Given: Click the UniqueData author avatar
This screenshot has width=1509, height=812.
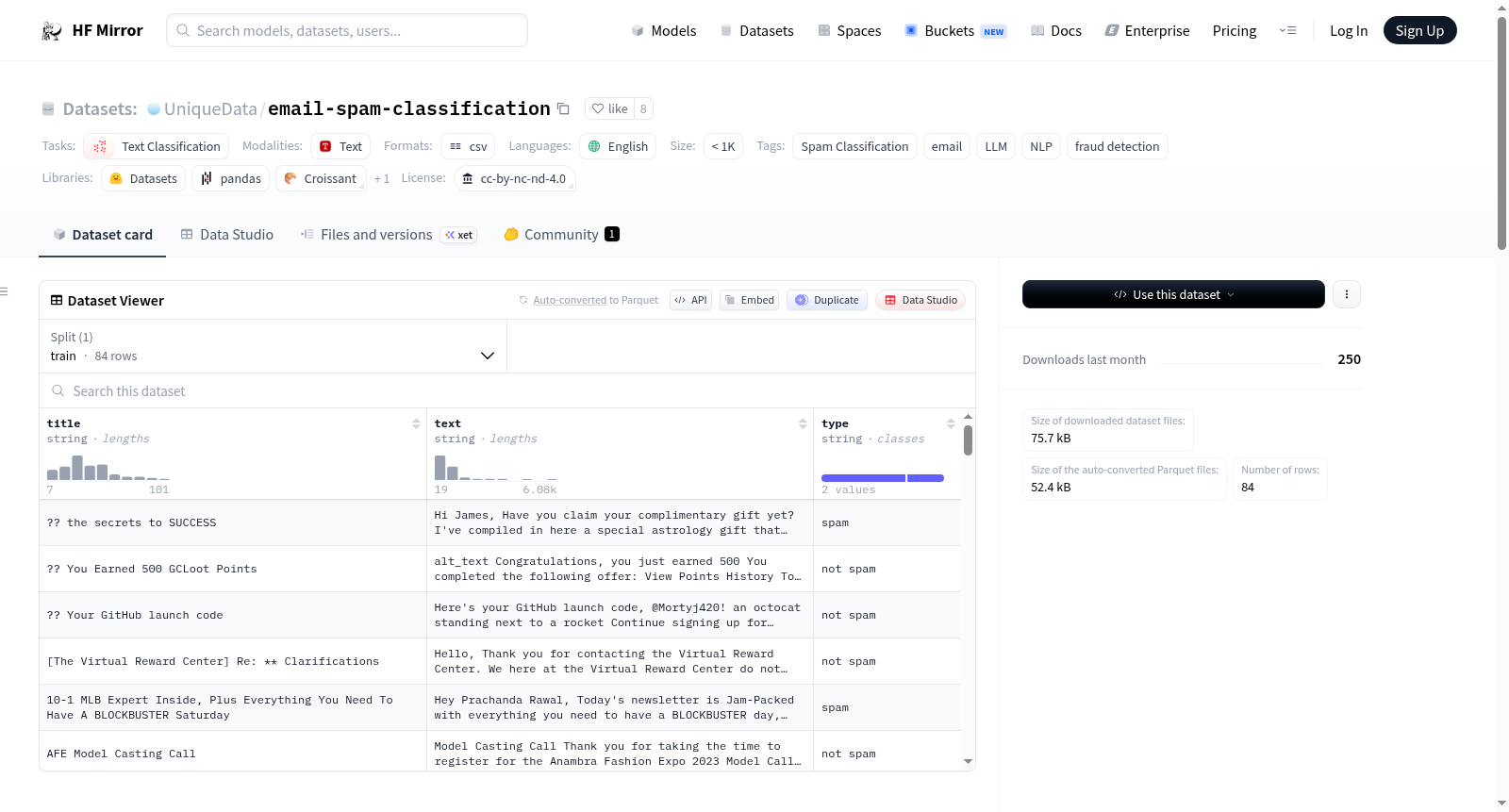Looking at the screenshot, I should pos(154,109).
